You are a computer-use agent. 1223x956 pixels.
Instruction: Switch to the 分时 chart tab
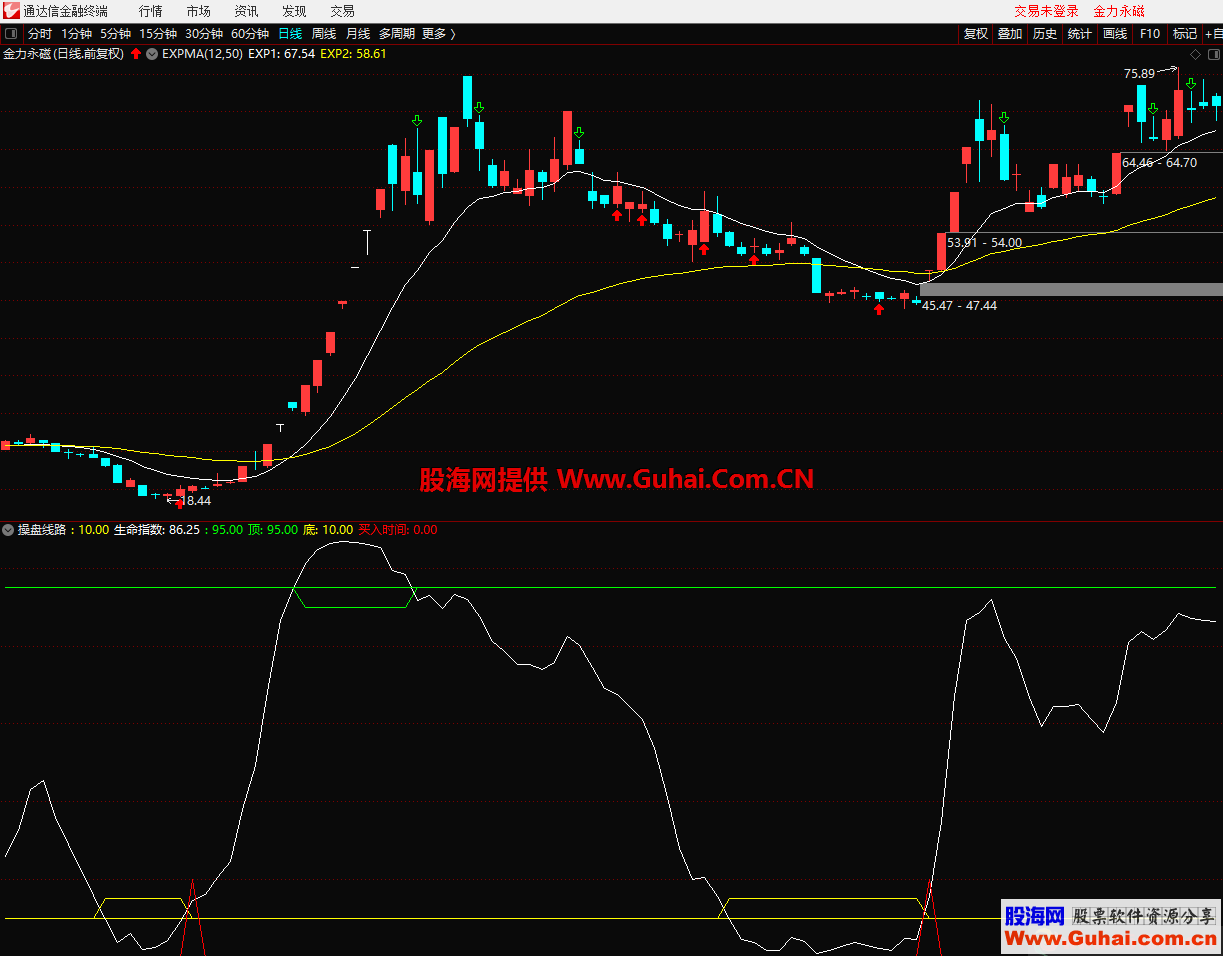tap(40, 34)
